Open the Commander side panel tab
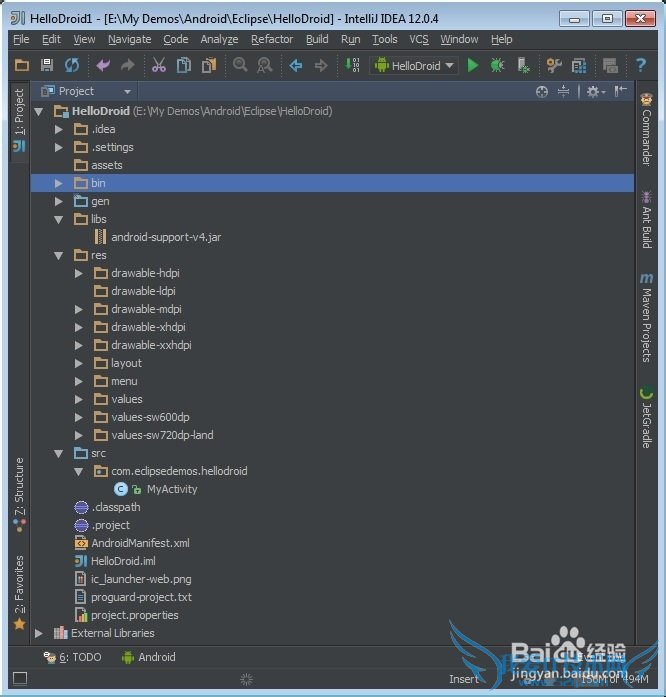The width and height of the screenshot is (666, 697). tap(646, 129)
